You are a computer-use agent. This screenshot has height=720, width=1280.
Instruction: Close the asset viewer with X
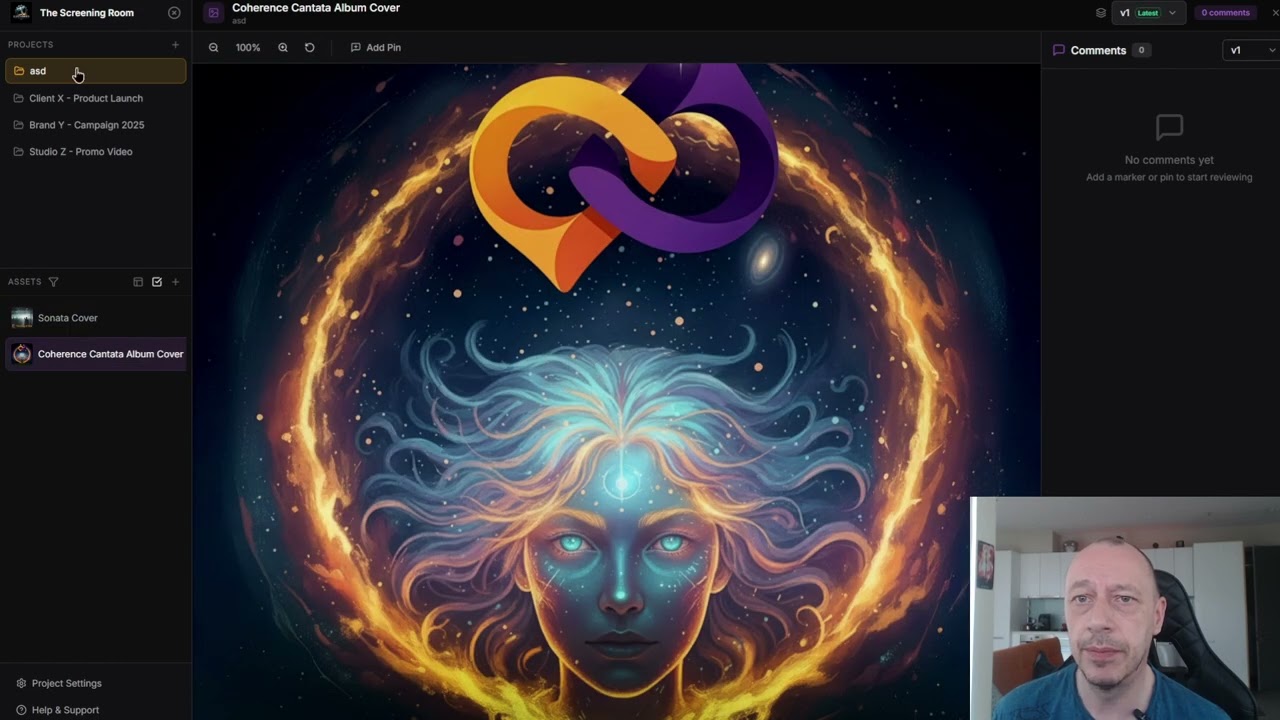click(x=1275, y=13)
